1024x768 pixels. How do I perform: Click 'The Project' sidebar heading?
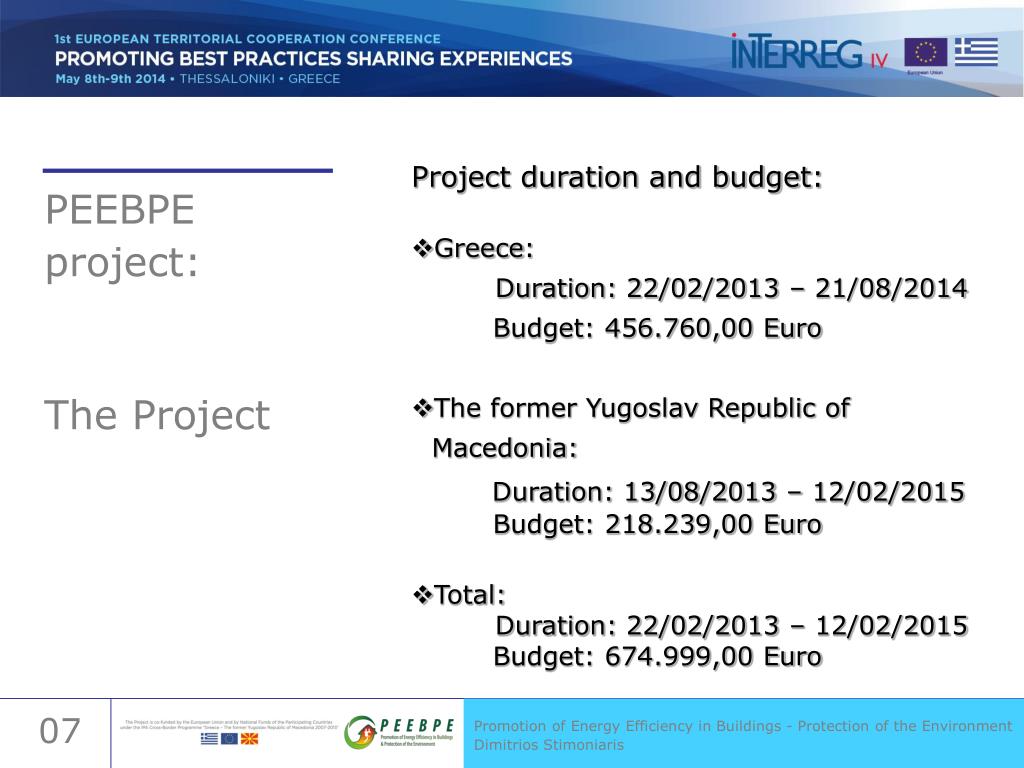point(157,415)
